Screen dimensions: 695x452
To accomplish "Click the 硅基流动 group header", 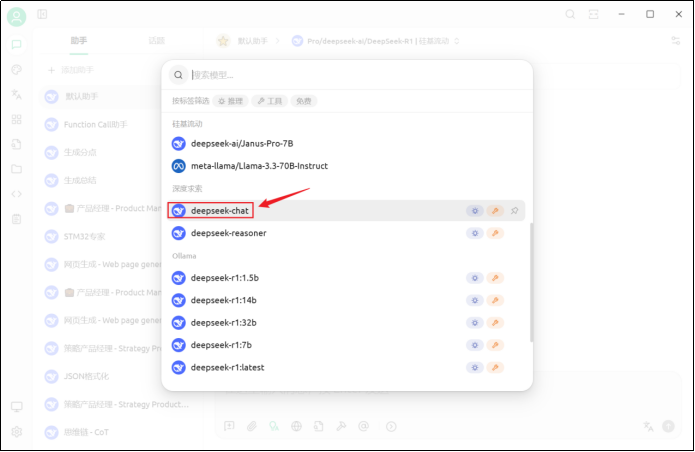I will (187, 124).
